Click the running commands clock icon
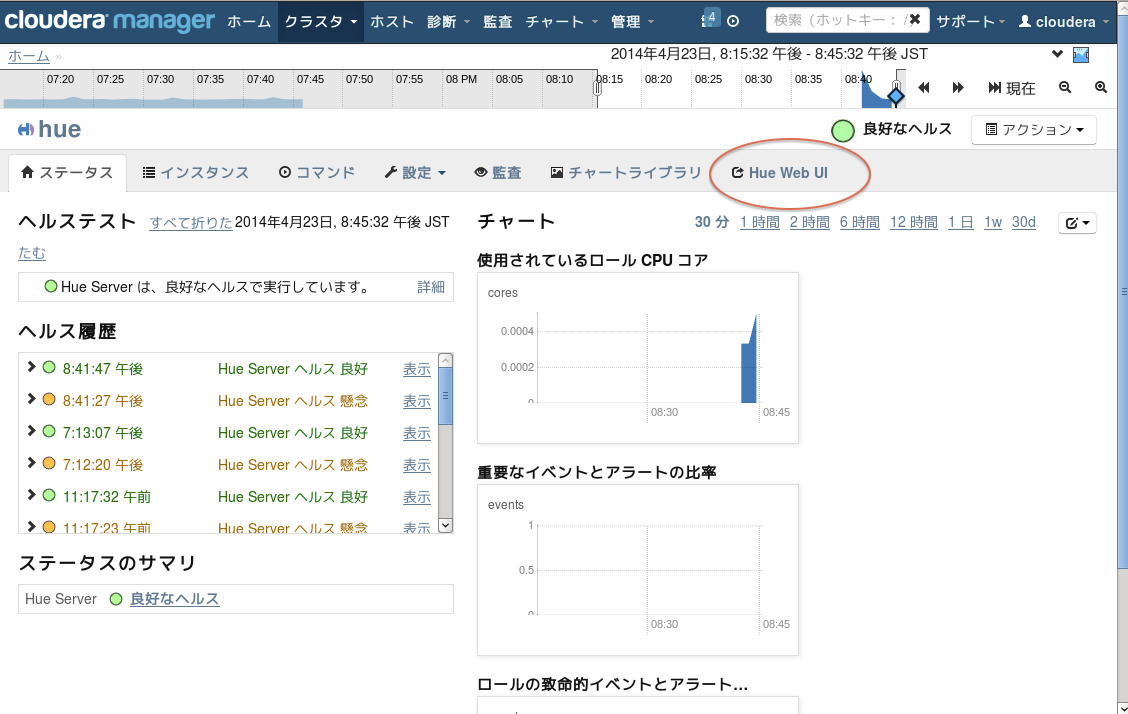The image size is (1128, 714). coord(733,22)
